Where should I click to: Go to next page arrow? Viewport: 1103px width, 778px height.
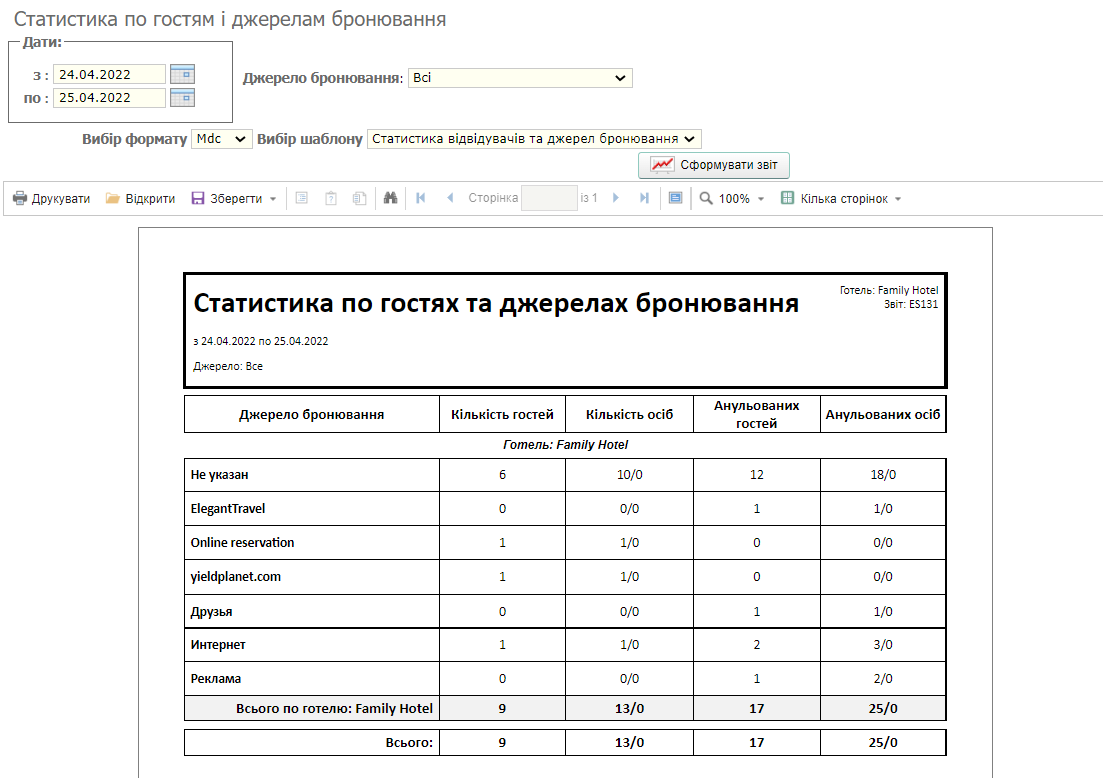(616, 199)
